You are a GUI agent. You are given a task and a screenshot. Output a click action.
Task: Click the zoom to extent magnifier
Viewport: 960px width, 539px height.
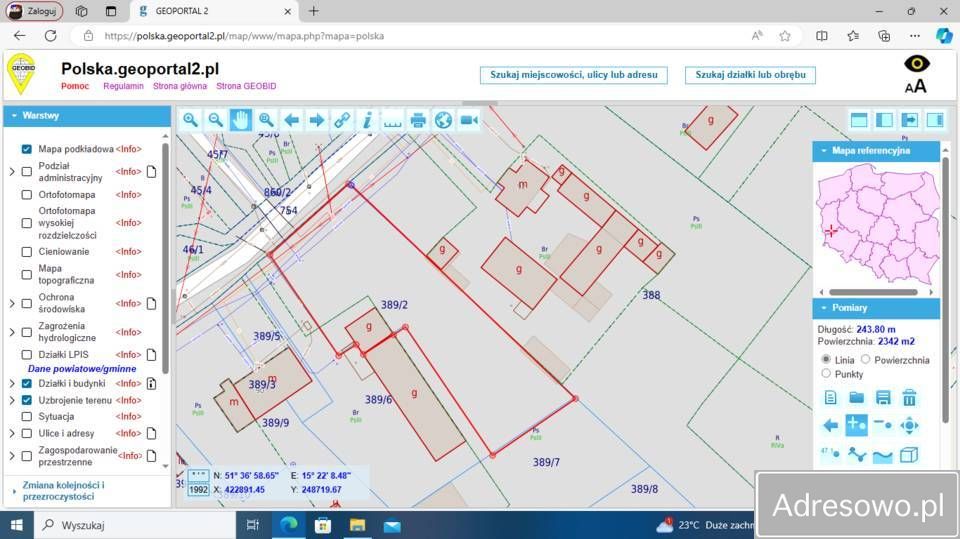coord(266,120)
